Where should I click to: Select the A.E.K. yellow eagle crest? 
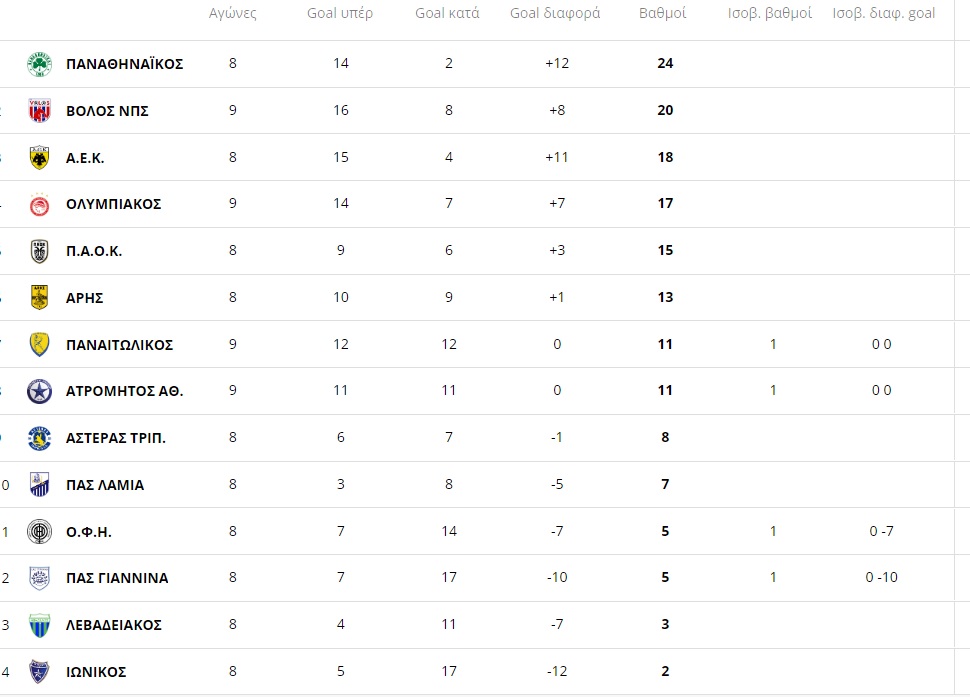tap(39, 158)
